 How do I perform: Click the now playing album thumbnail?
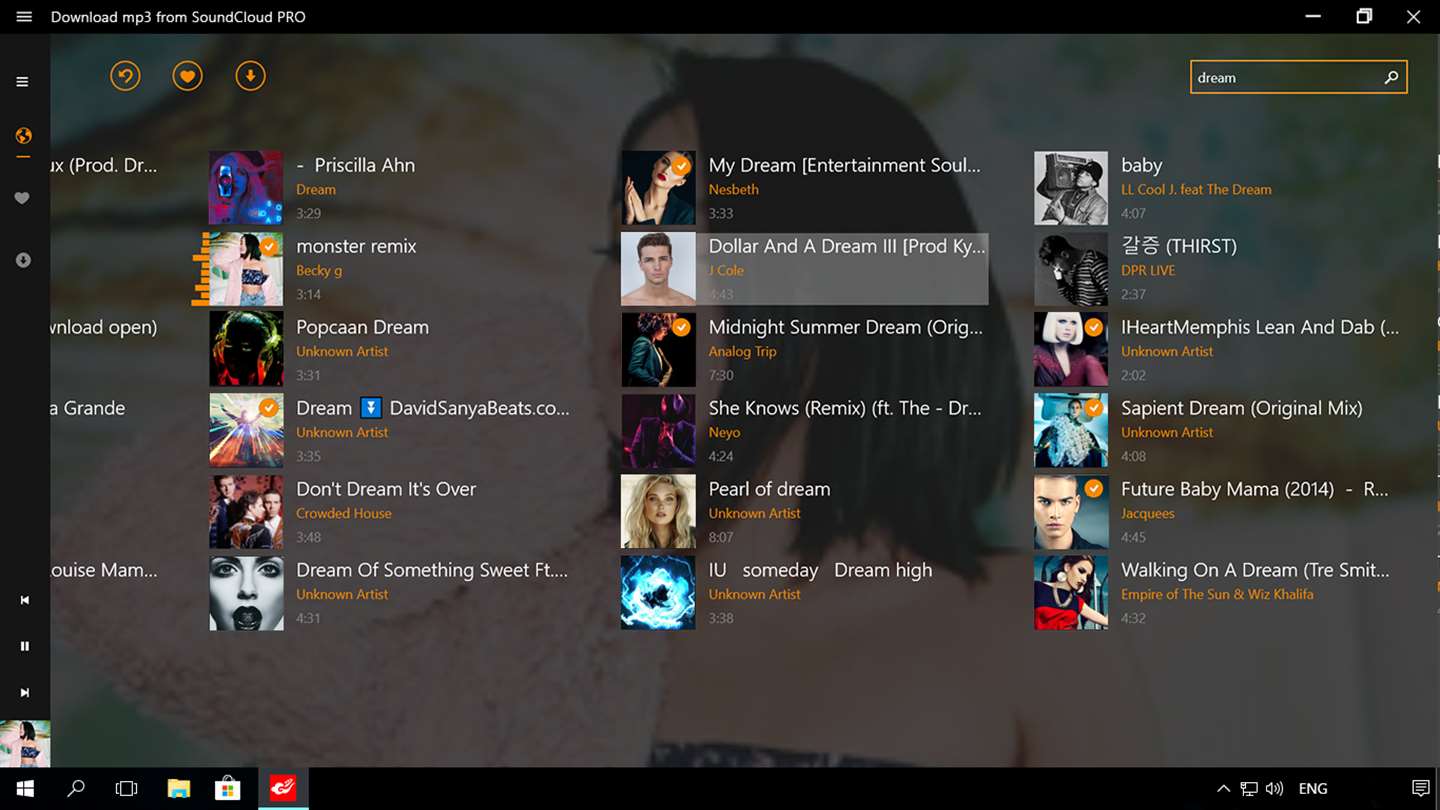click(x=25, y=744)
